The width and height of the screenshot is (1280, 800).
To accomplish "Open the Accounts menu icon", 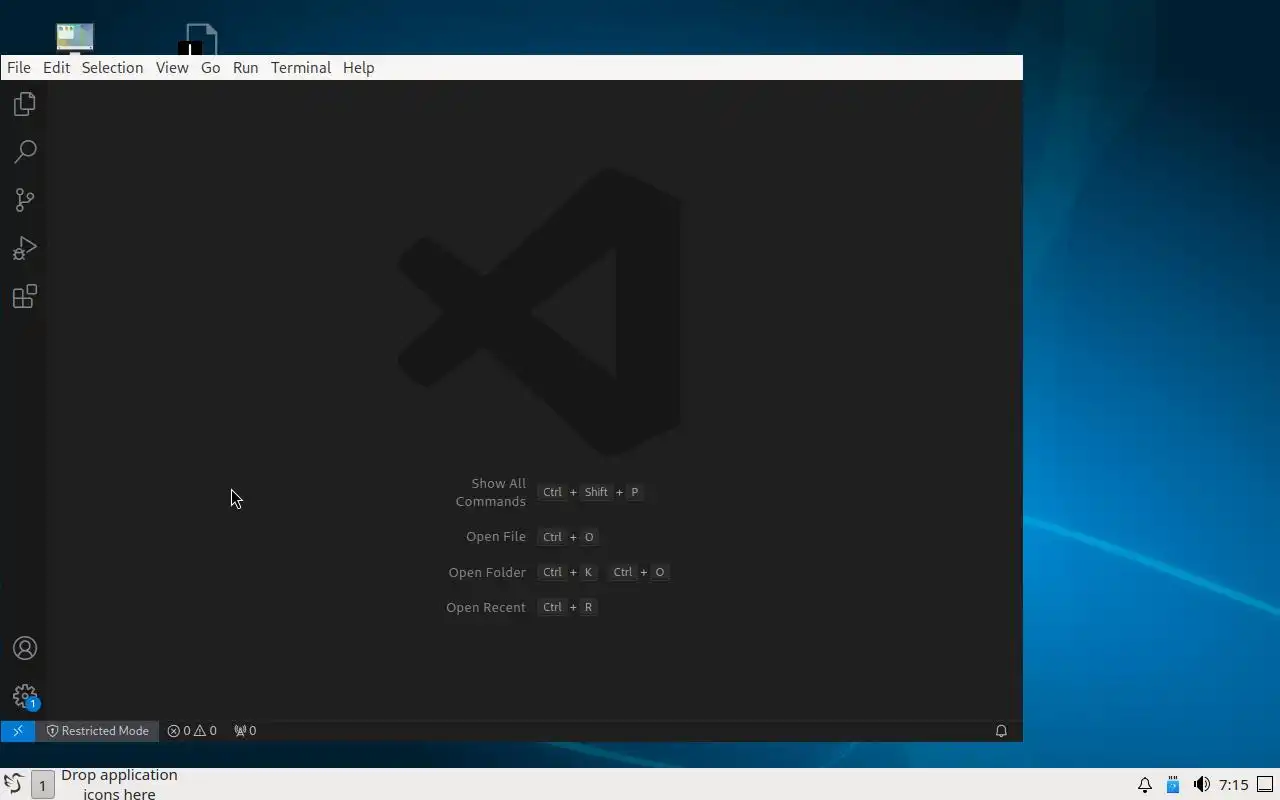I will [25, 648].
